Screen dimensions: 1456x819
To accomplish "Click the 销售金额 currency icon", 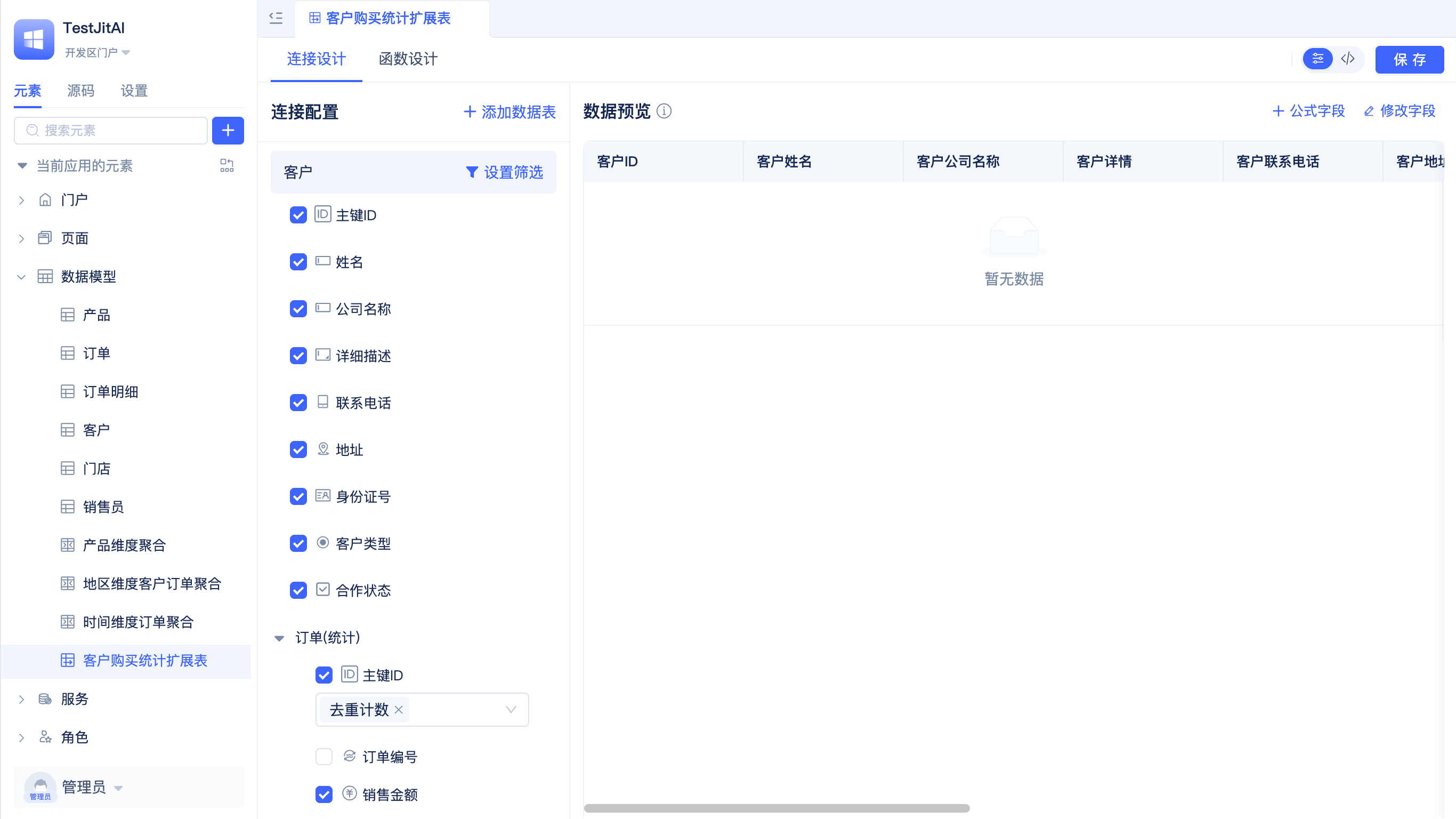I will pyautogui.click(x=349, y=793).
